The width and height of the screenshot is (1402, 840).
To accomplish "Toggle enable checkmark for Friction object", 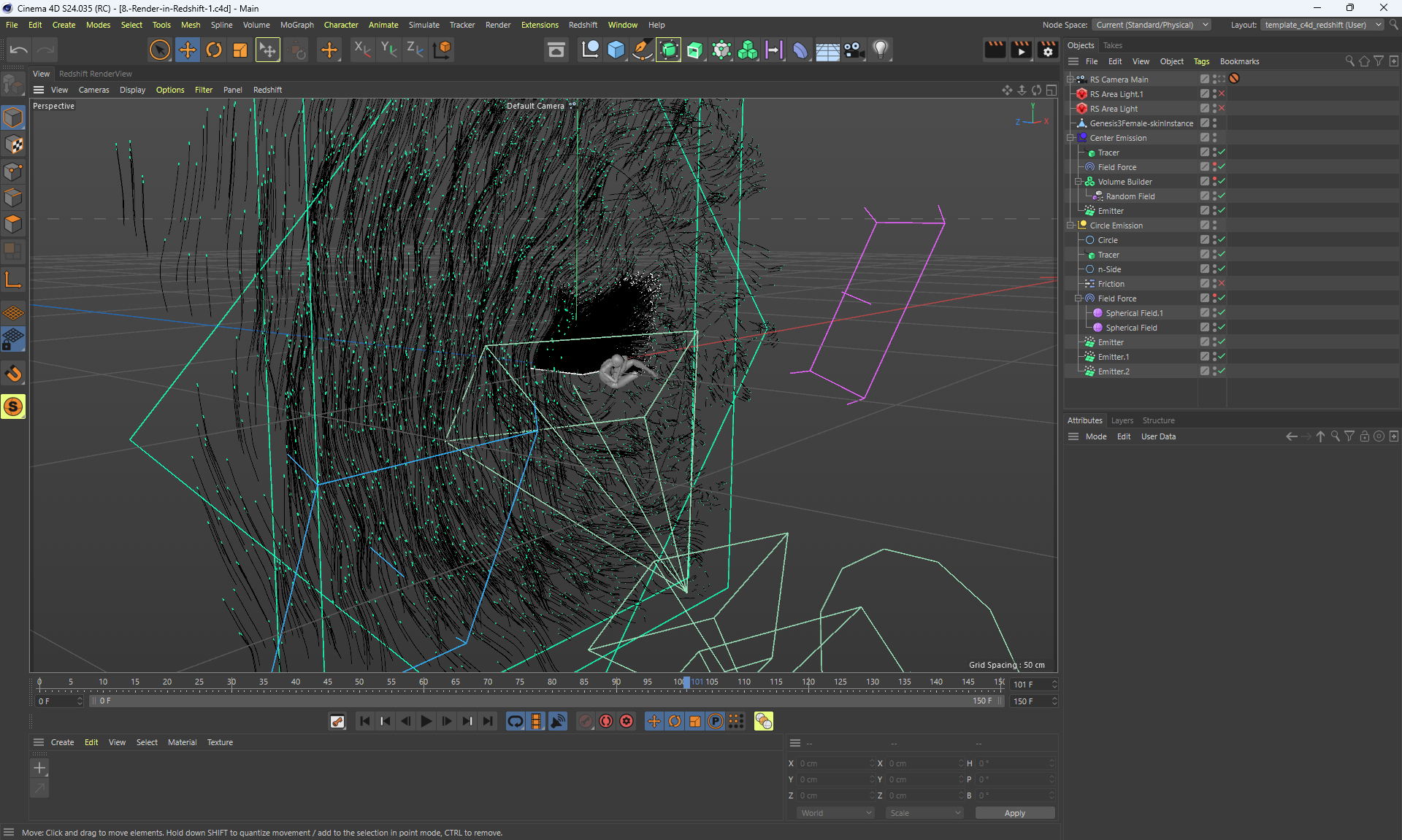I will (x=1222, y=284).
